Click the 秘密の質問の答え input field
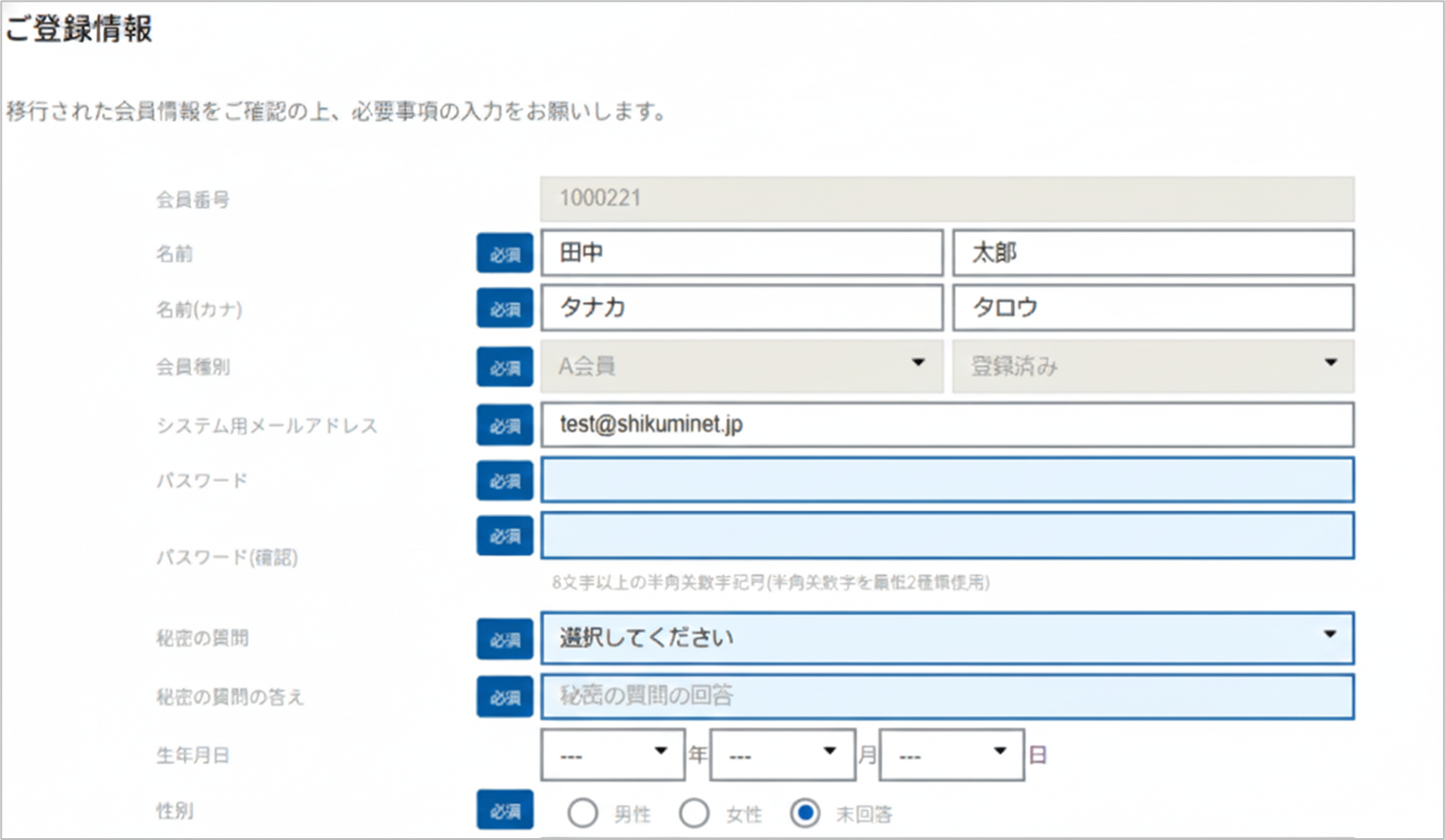The image size is (1445, 840). point(946,696)
